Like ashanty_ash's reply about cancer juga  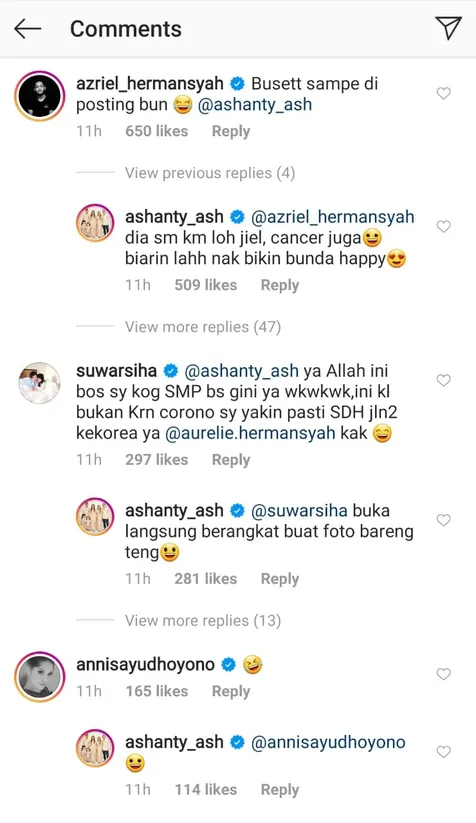point(444,226)
